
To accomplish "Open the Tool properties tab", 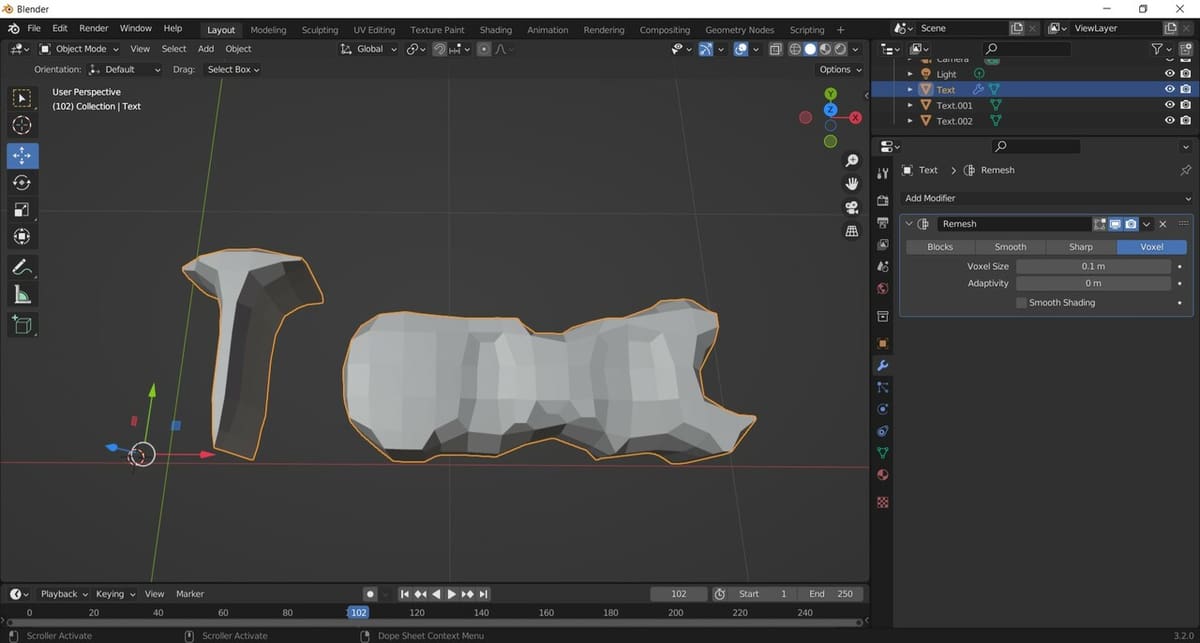I will 882,174.
